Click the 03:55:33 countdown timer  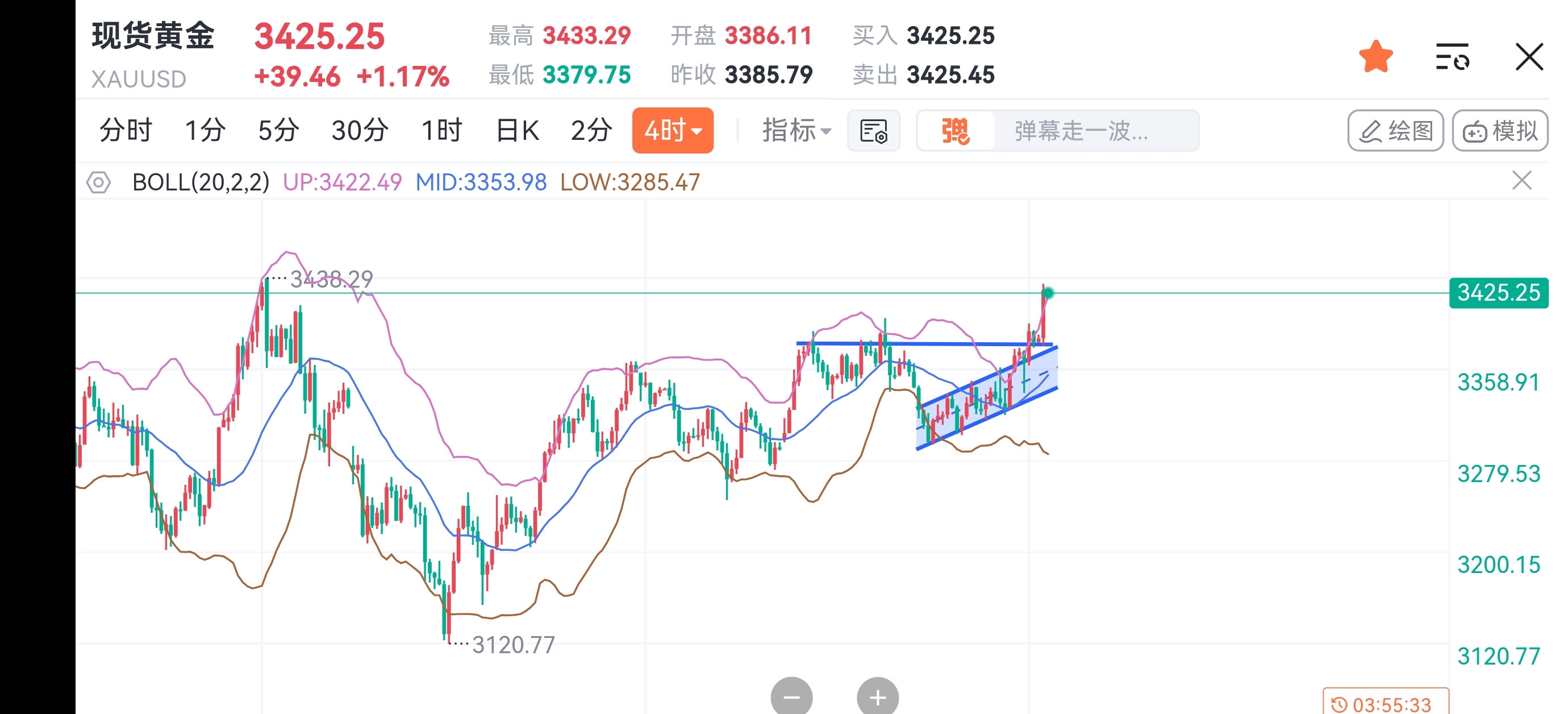[1386, 704]
